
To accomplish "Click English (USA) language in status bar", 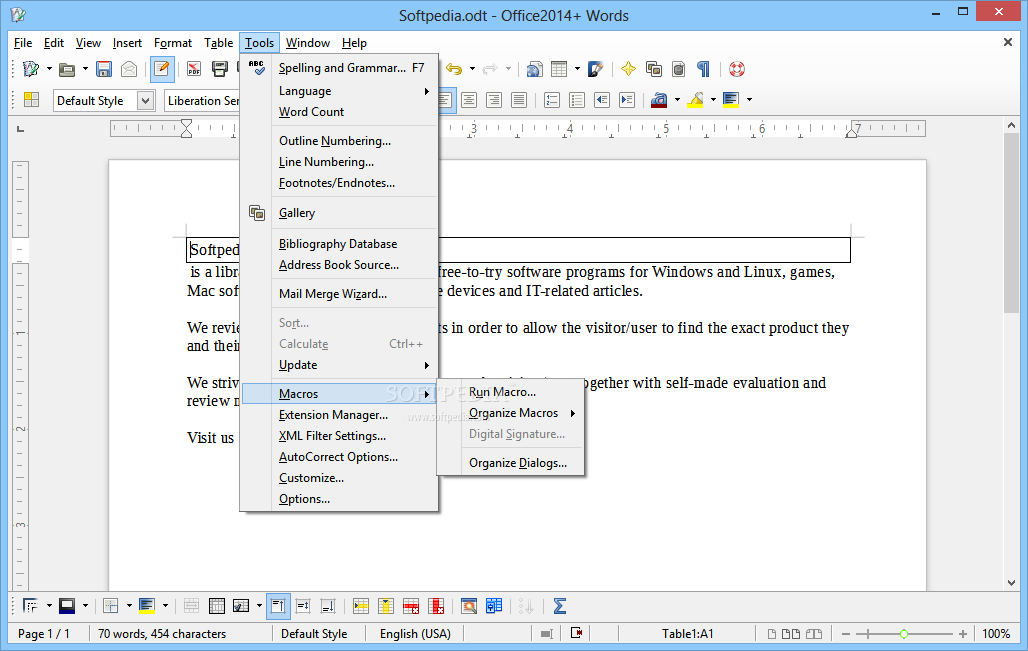I will pyautogui.click(x=416, y=634).
